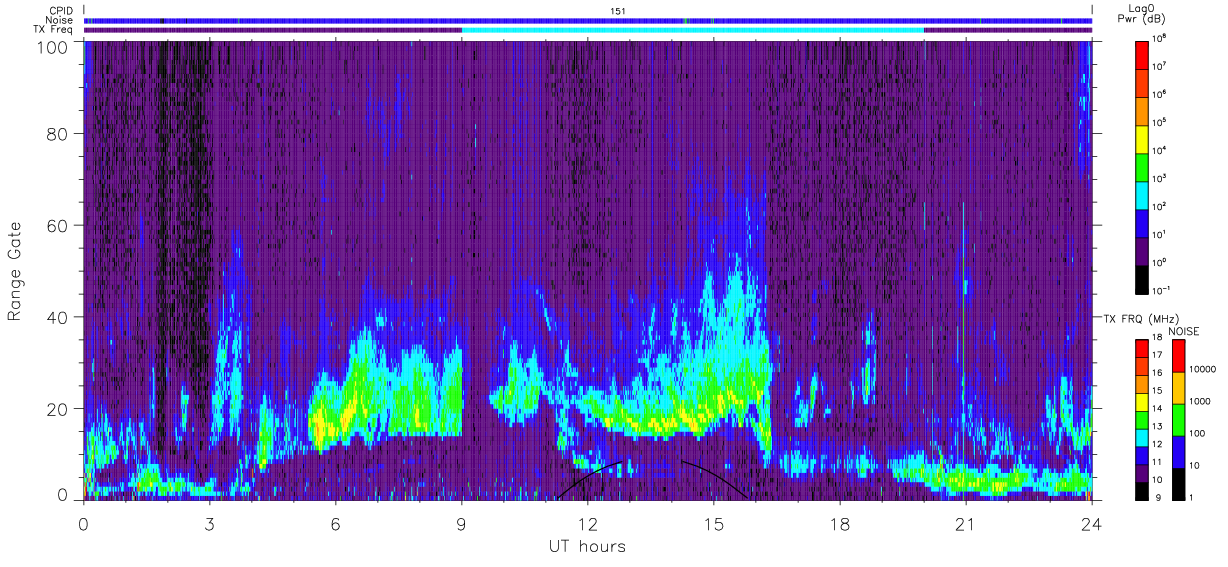This screenshot has width=1228, height=567.
Task: Click the 15 tick on UT hours axis
Action: pos(714,524)
